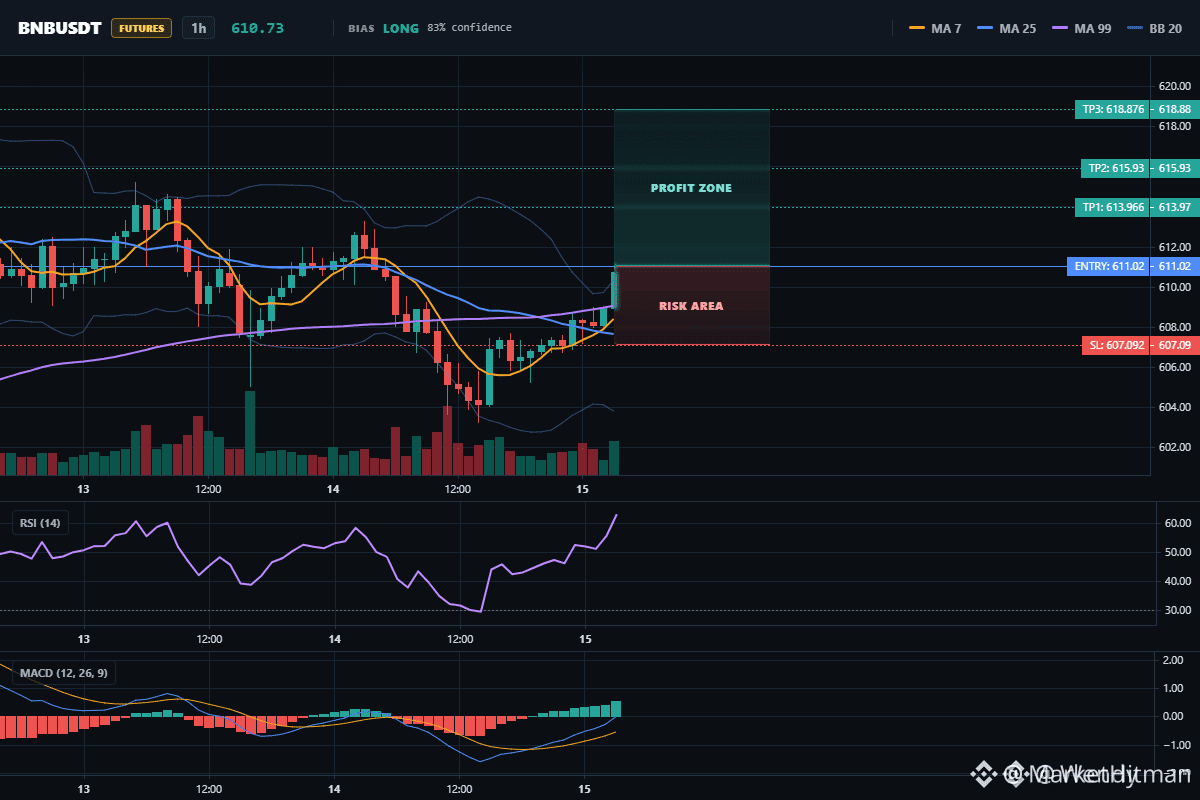Click the LONG bias label
The image size is (1200, 800).
(x=401, y=28)
